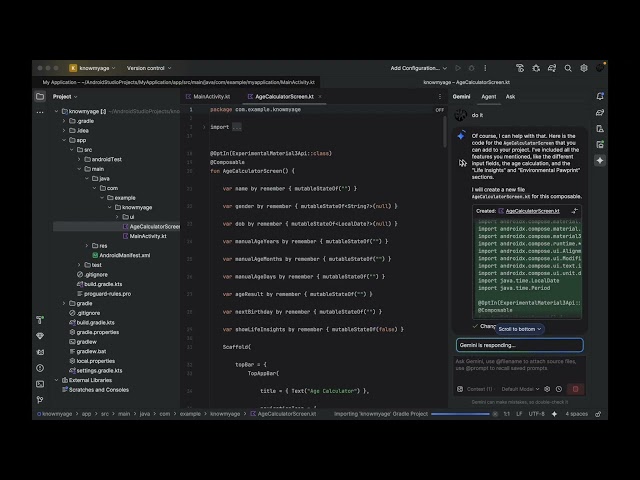The image size is (640, 480).
Task: Open the gem-shaped tool window icon in left sidebar
Action: tap(40, 336)
